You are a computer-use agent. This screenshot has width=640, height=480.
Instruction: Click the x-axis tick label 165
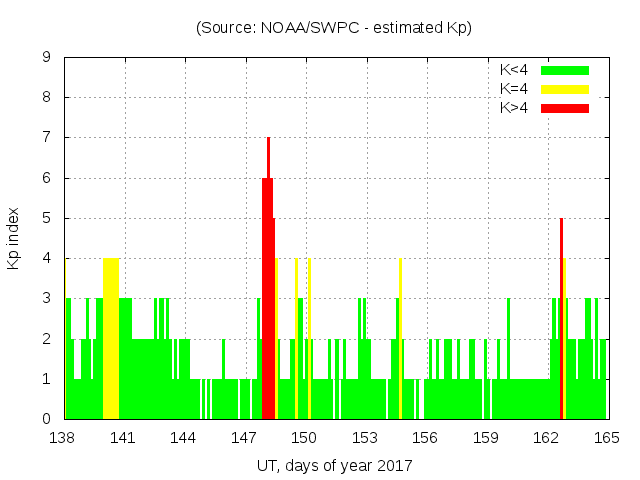[607, 439]
